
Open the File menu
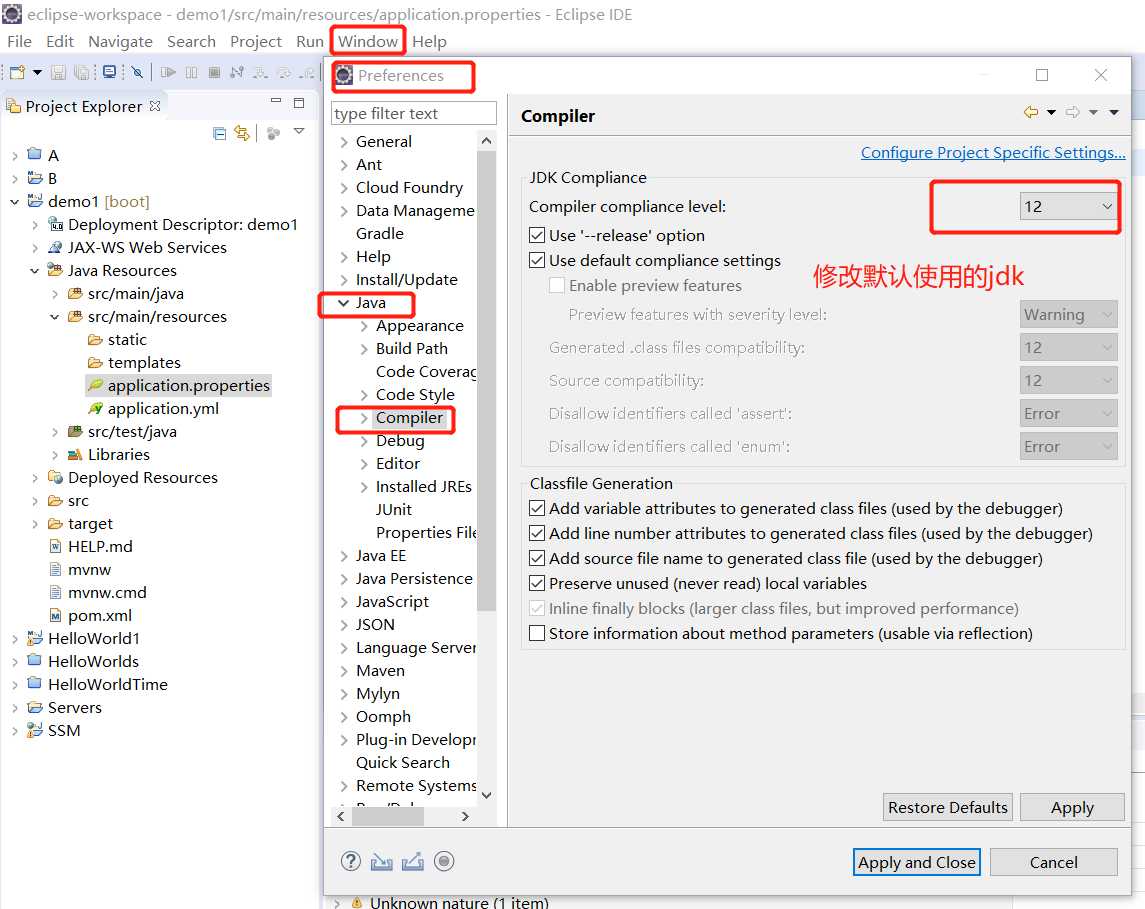click(x=19, y=42)
